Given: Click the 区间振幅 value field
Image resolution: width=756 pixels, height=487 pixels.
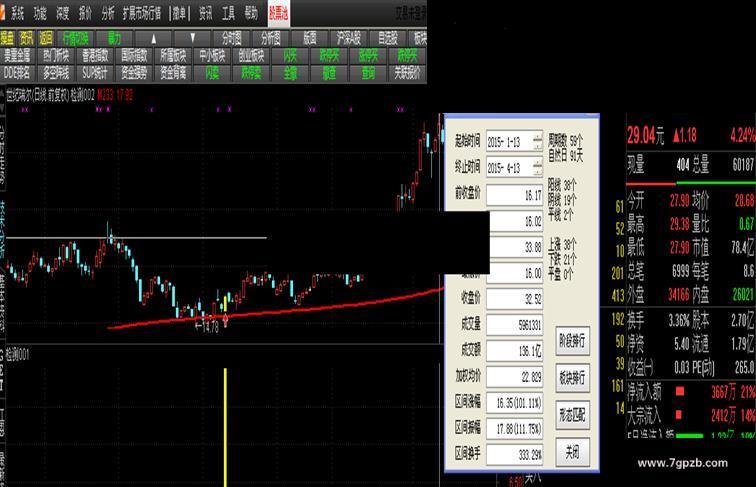Looking at the screenshot, I should [x=514, y=429].
